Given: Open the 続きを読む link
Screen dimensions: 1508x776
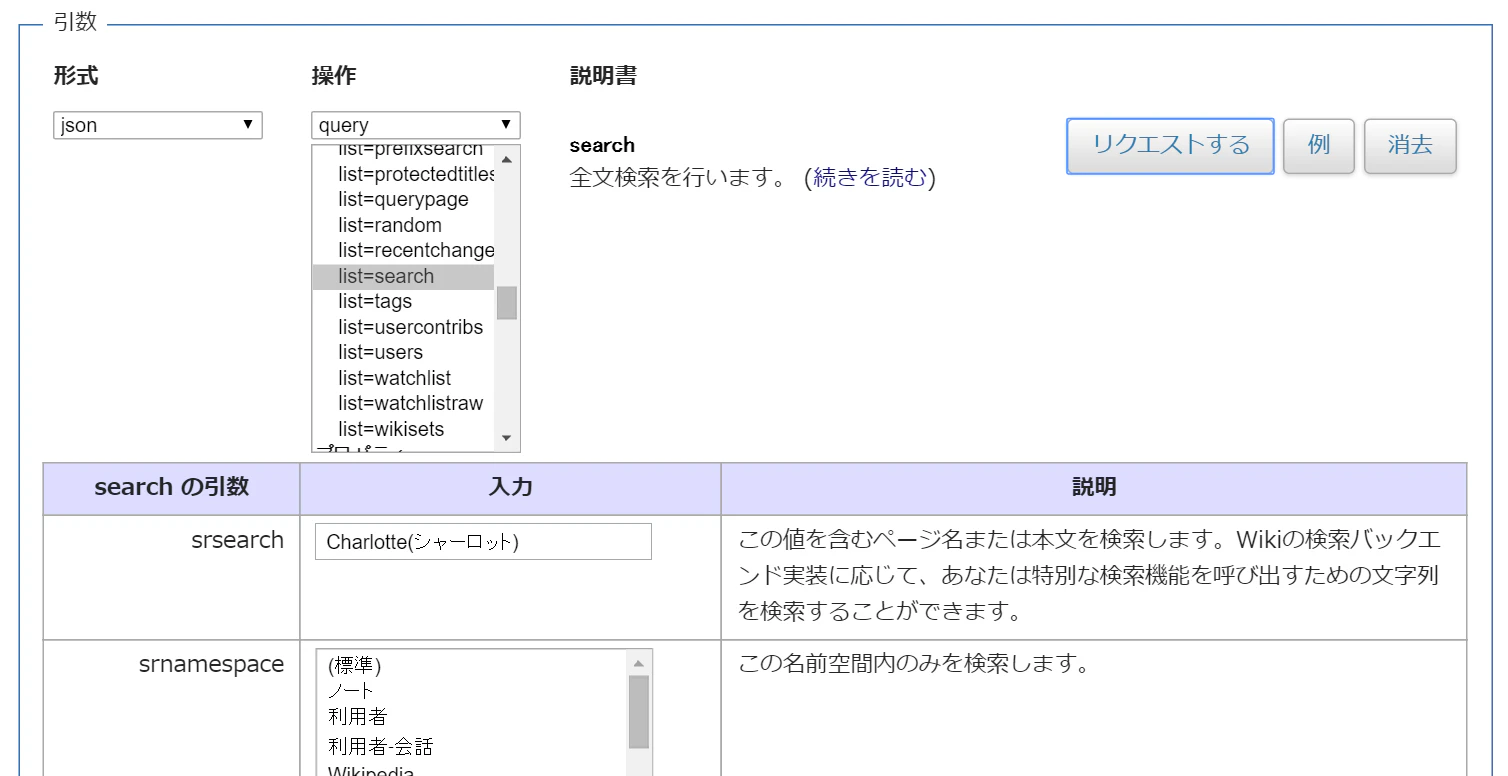Looking at the screenshot, I should point(870,178).
